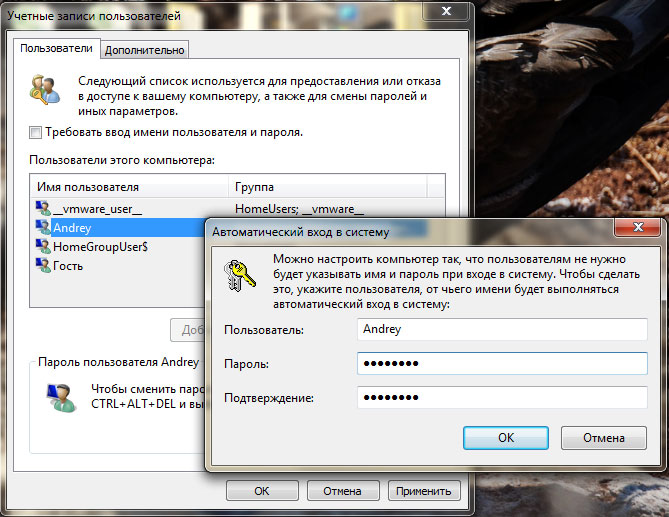Click the __vmware_user__ account icon
Viewport: 669px width, 517px height.
point(43,208)
